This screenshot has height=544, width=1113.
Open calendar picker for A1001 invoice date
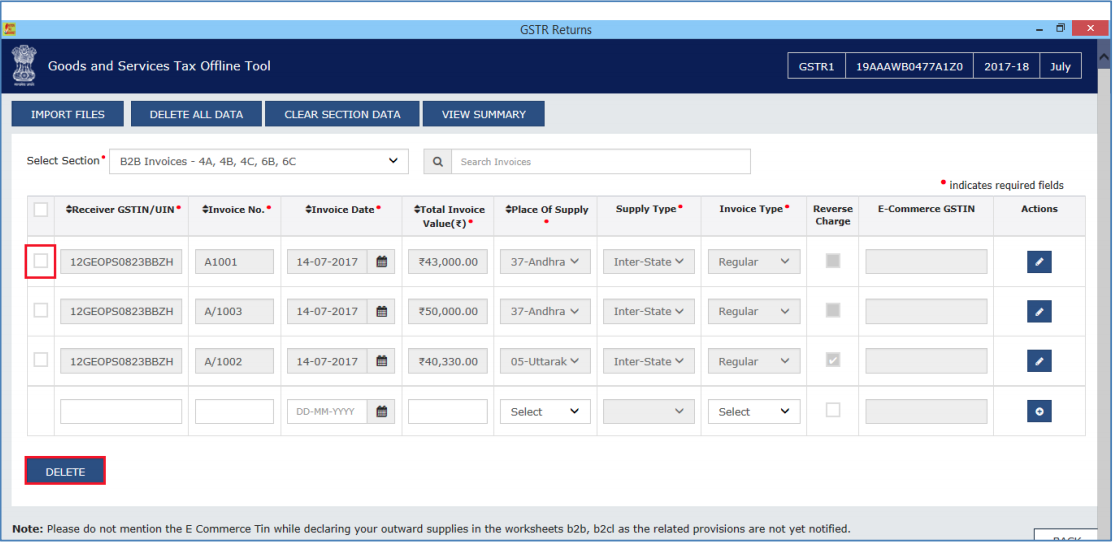(381, 261)
